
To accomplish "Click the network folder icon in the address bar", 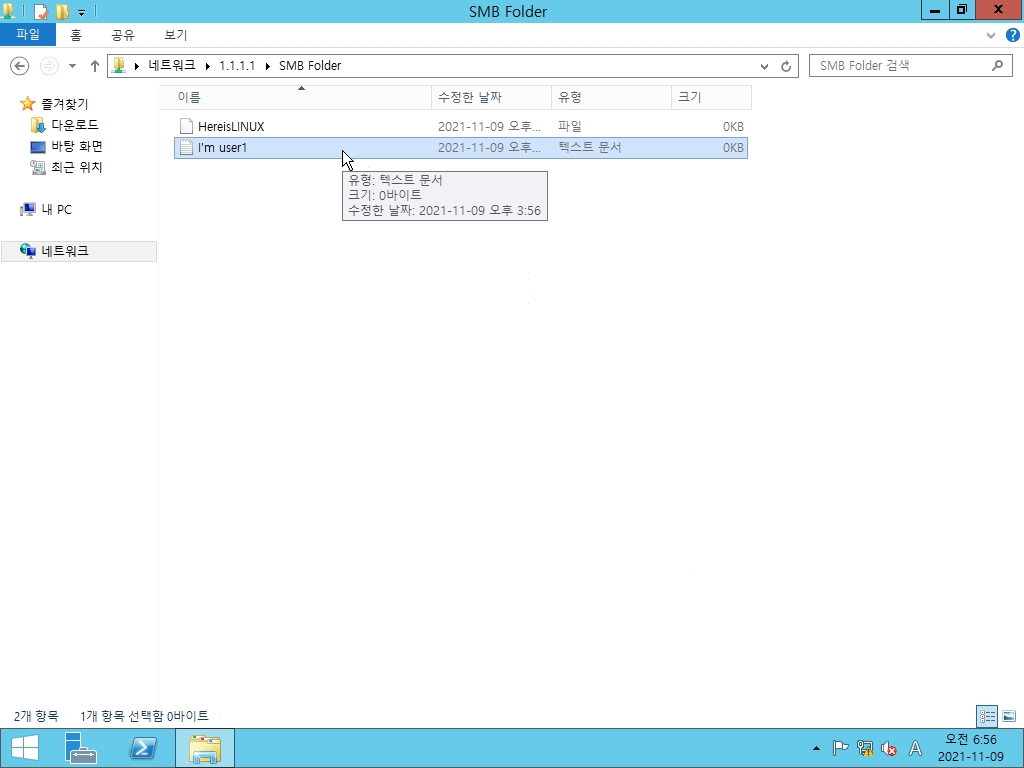I will coord(119,65).
